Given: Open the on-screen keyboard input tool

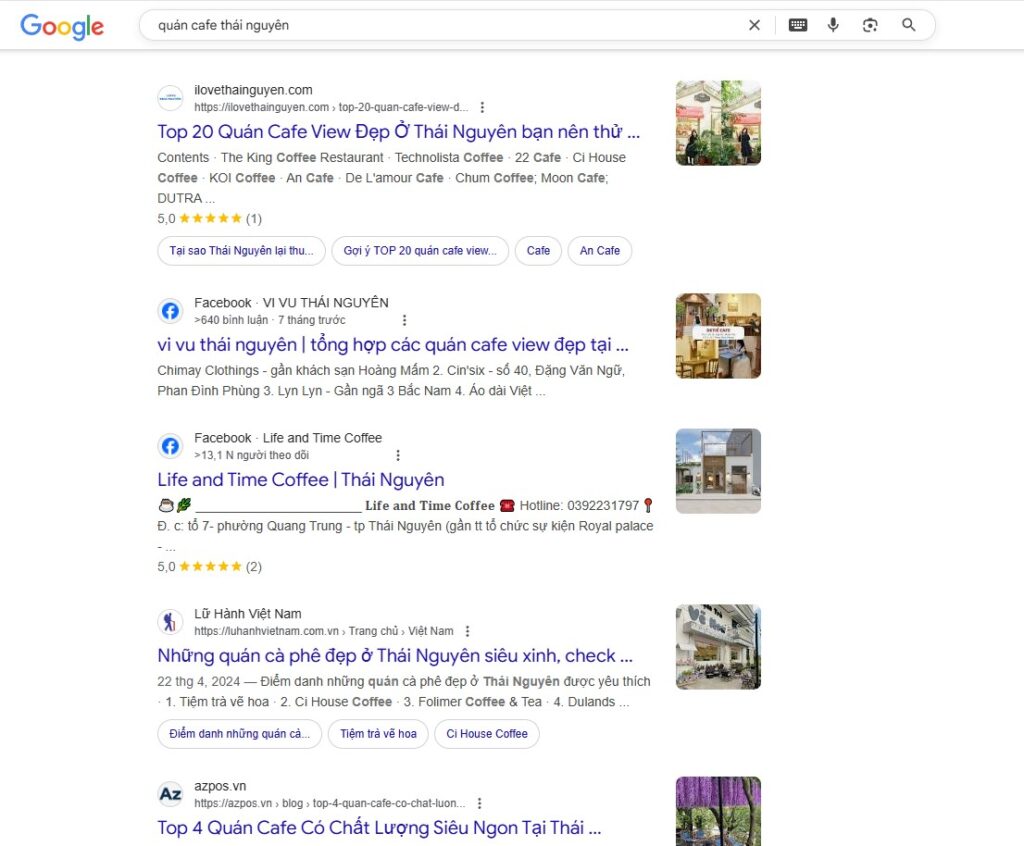Looking at the screenshot, I should (x=797, y=25).
